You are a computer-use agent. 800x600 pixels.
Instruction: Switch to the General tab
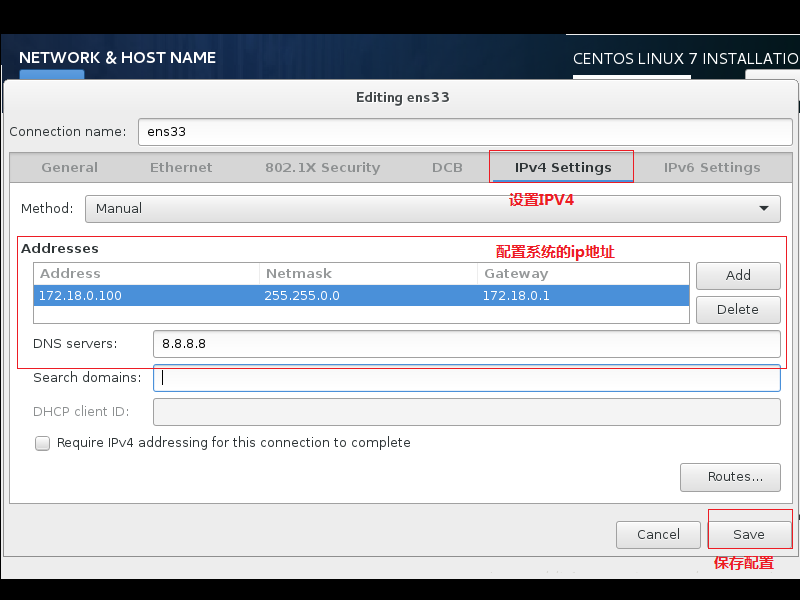[x=69, y=168]
